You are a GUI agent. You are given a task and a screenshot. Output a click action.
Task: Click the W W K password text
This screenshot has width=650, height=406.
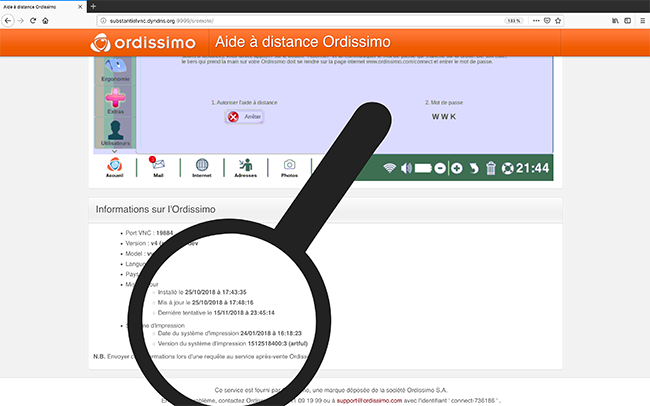(444, 117)
